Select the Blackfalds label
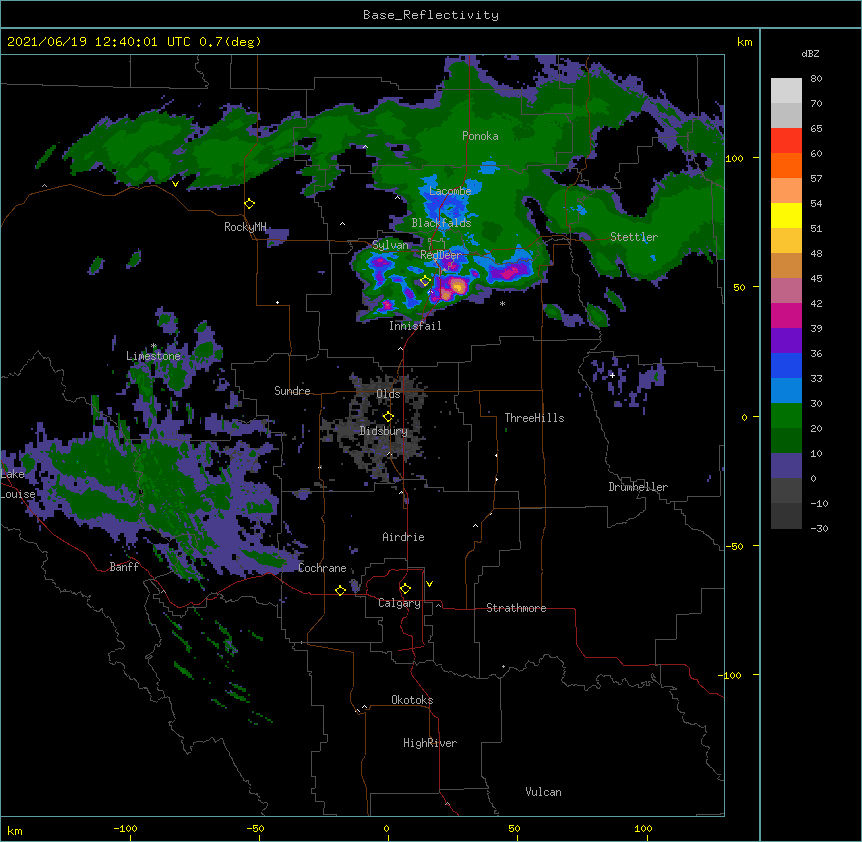This screenshot has height=842, width=862. (441, 223)
